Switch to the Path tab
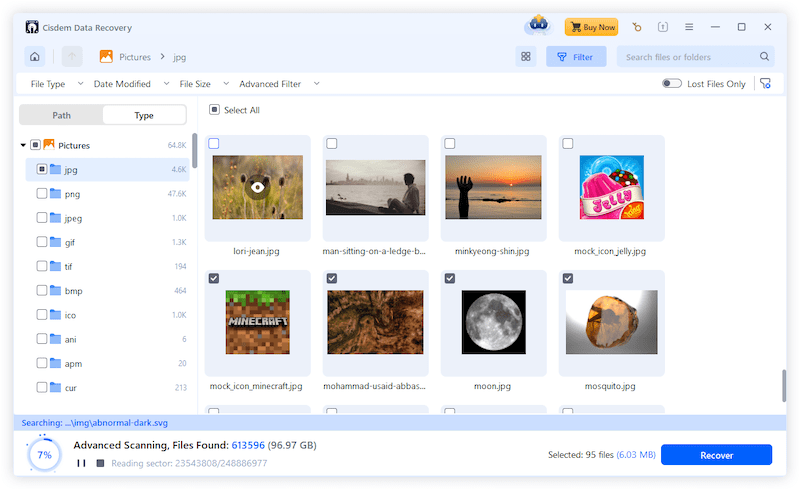This screenshot has height=490, width=800. [x=62, y=115]
